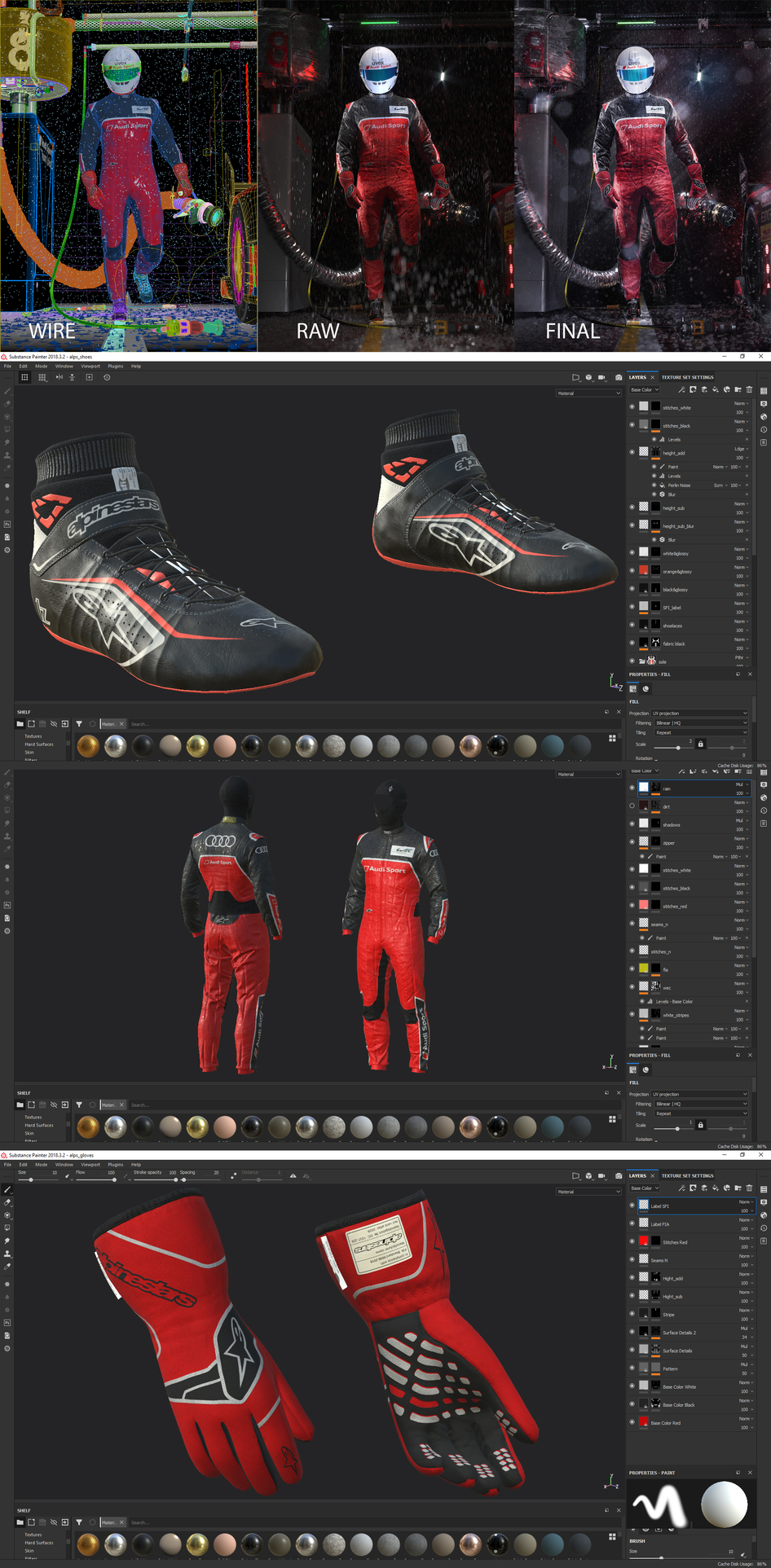Close the Materi. filter tab in shoes shelf
Screen dimensions: 771x1568
click(121, 723)
